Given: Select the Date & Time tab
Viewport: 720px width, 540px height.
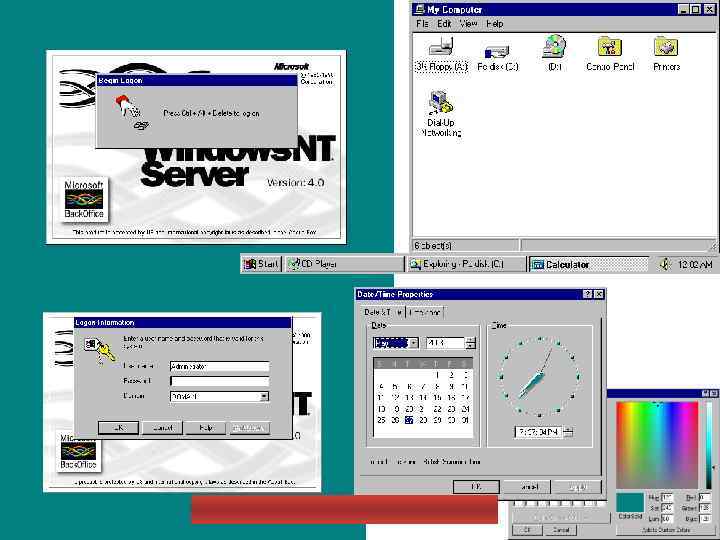Looking at the screenshot, I should tap(383, 312).
